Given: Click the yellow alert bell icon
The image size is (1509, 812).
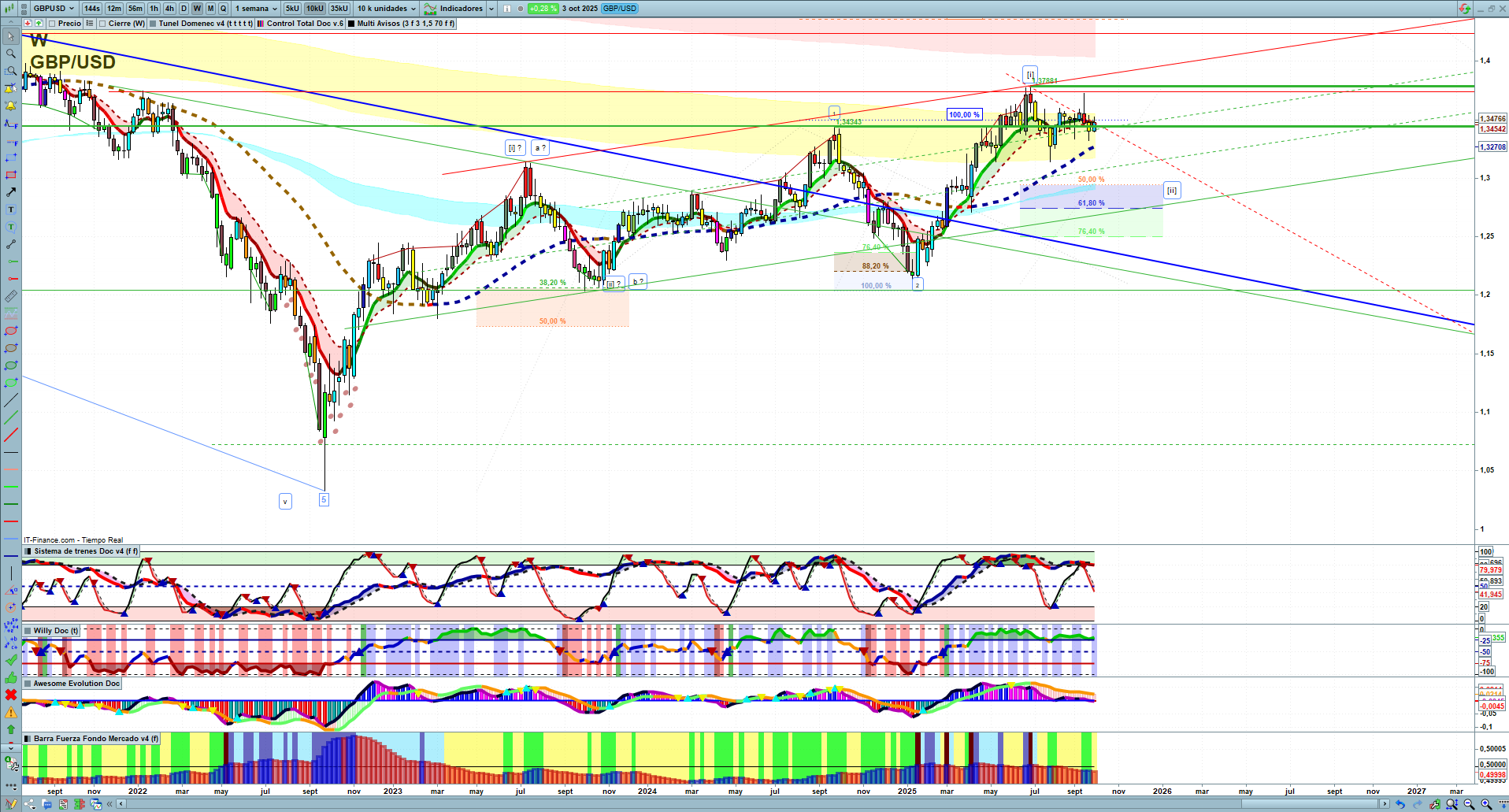Looking at the screenshot, I should 11,106.
